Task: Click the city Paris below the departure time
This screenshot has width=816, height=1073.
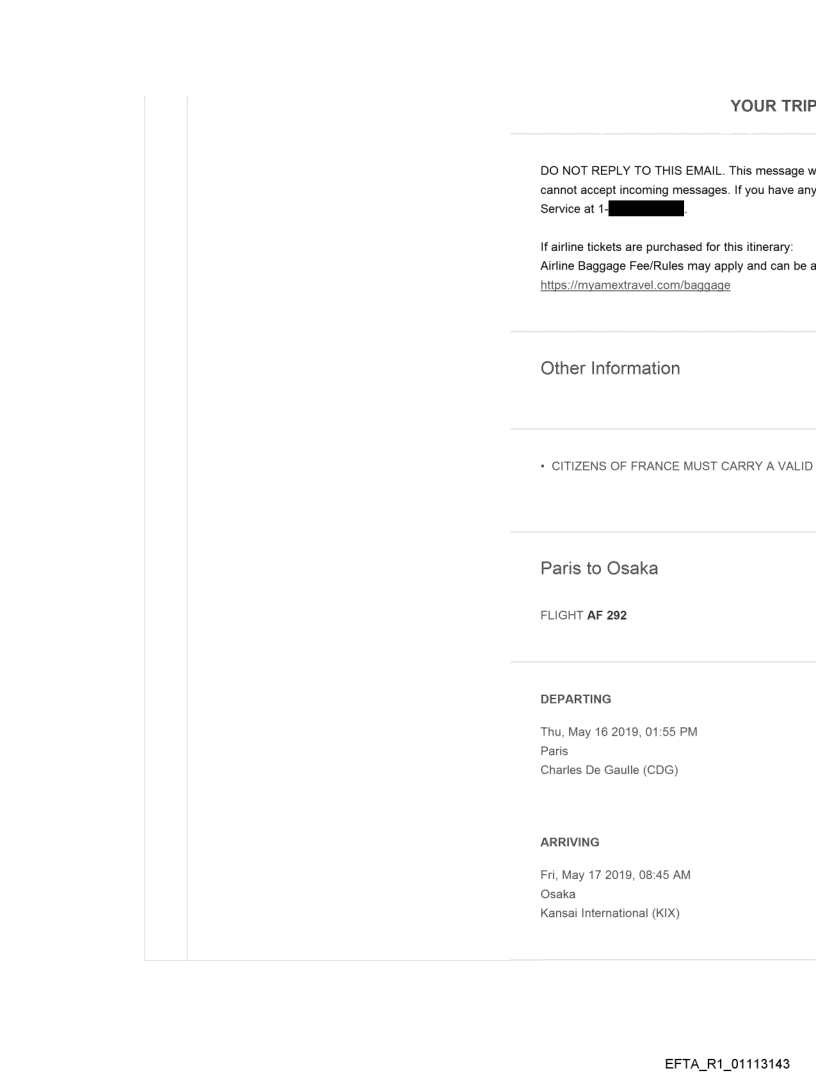Action: pyautogui.click(x=552, y=751)
